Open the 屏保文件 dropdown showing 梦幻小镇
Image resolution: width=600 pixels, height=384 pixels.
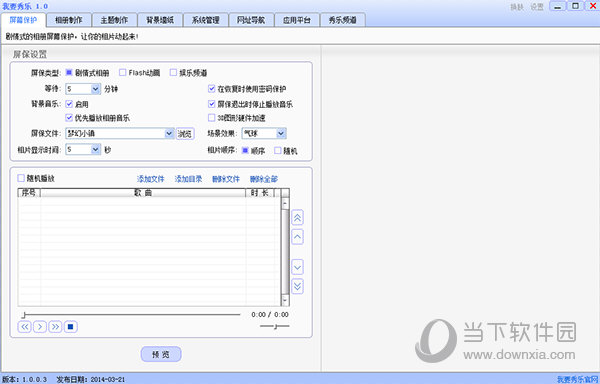(169, 133)
